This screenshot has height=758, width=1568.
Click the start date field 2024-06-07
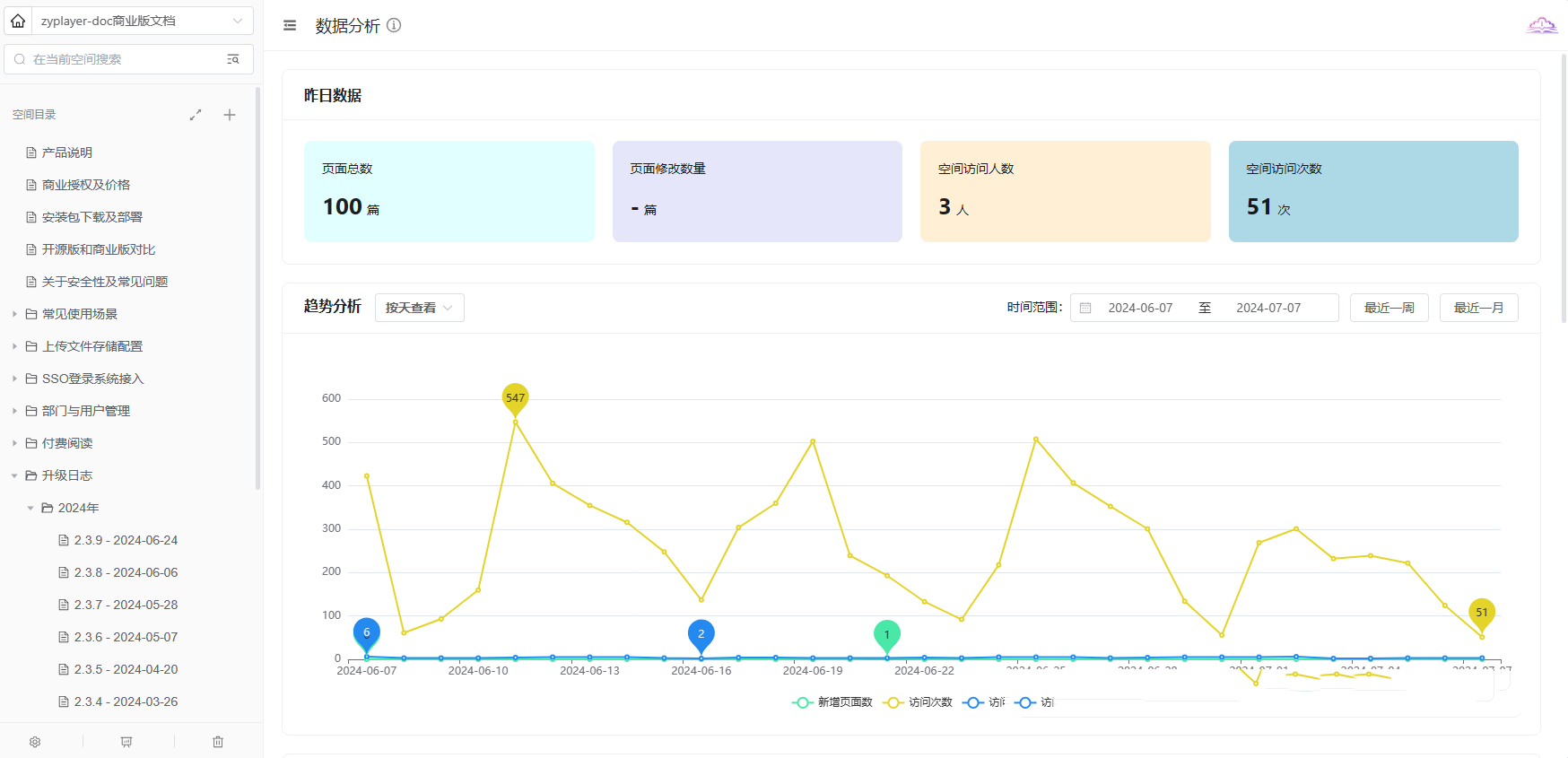(x=1140, y=308)
